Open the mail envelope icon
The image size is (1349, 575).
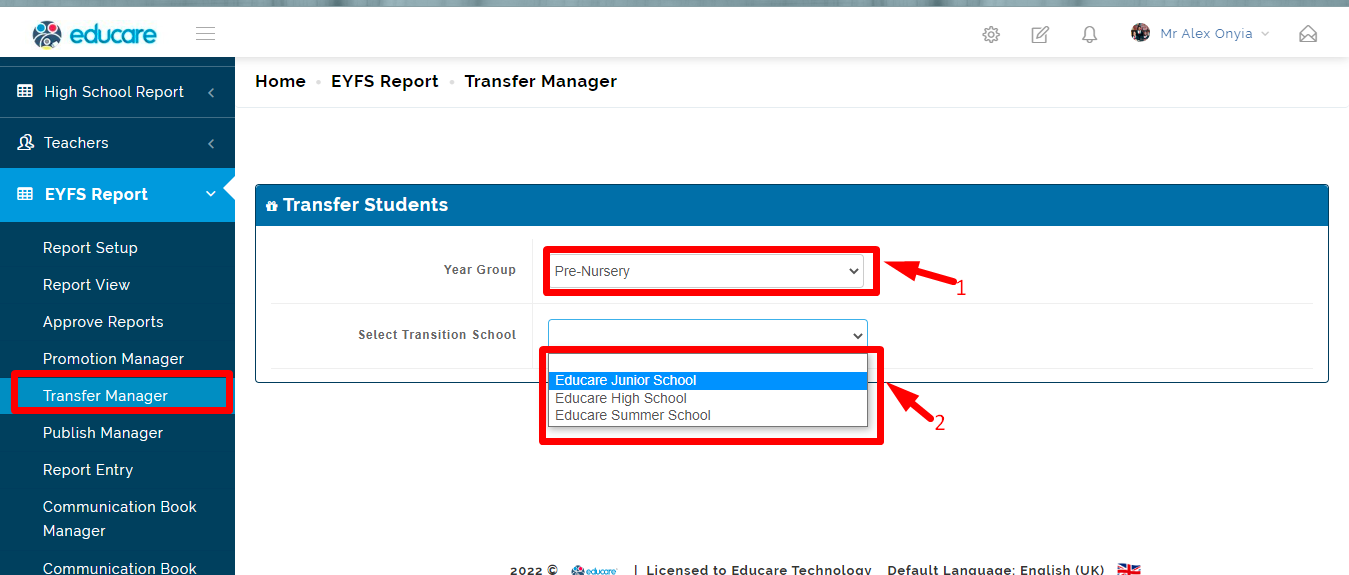[1308, 34]
